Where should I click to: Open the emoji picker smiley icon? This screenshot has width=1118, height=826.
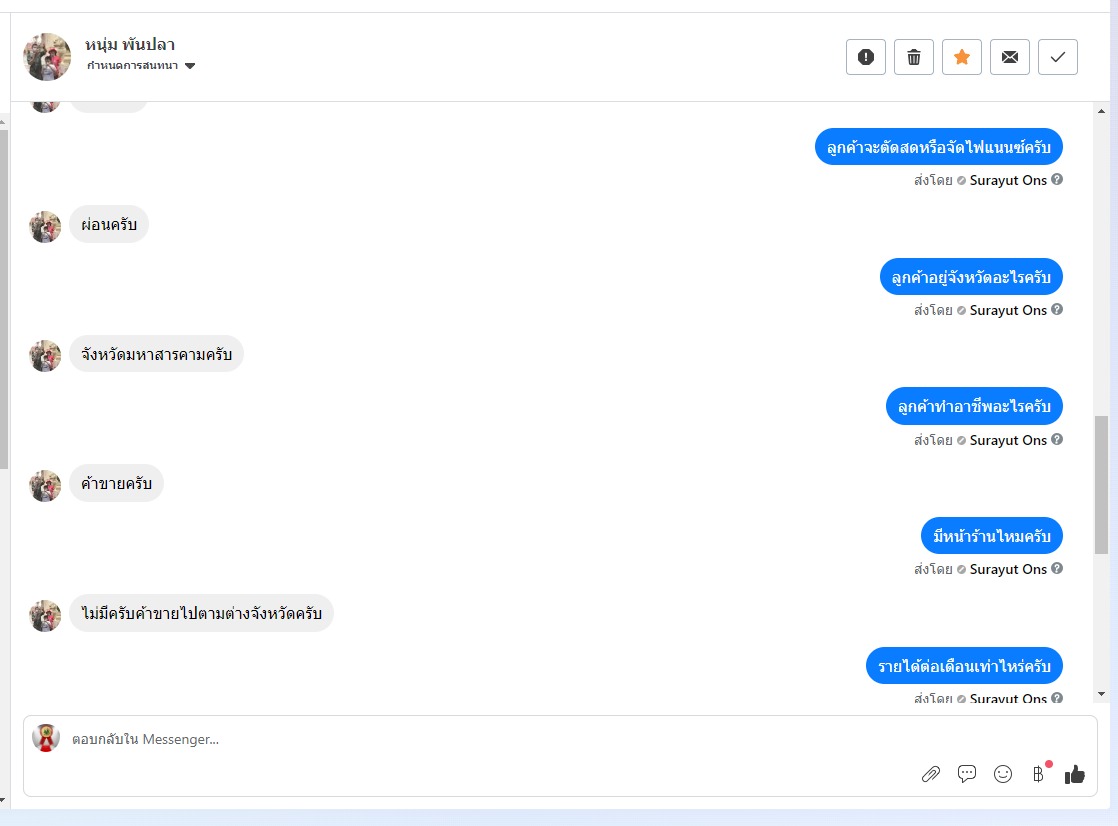pos(1003,774)
